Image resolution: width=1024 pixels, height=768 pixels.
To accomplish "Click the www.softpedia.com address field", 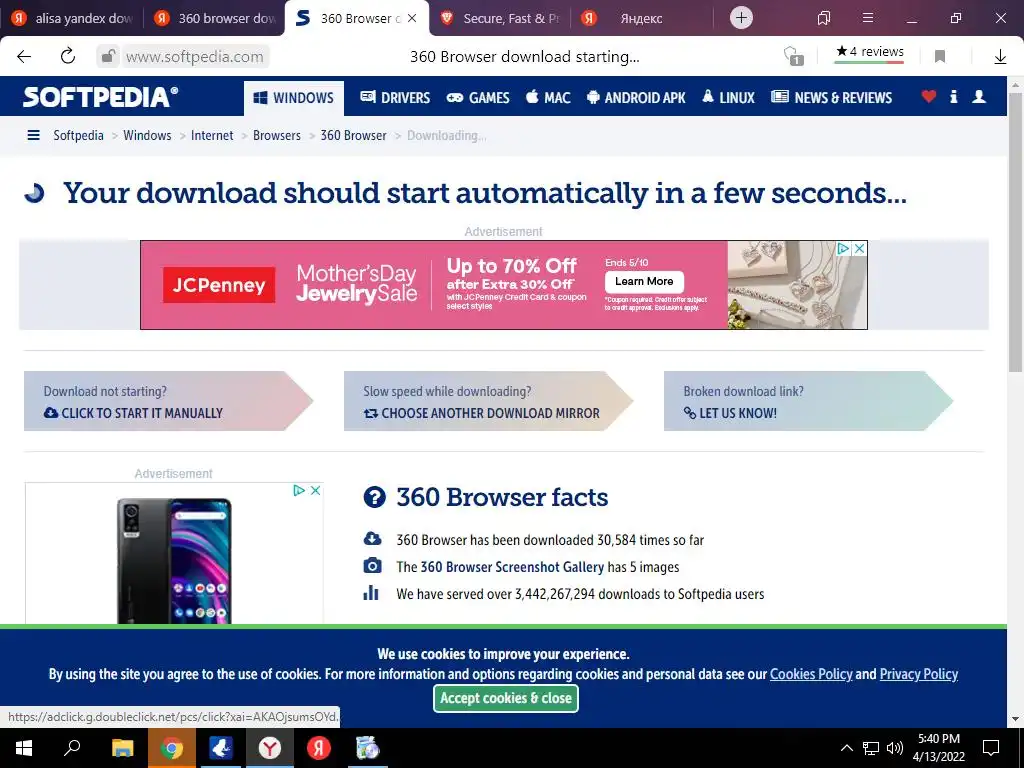I will click(x=195, y=57).
